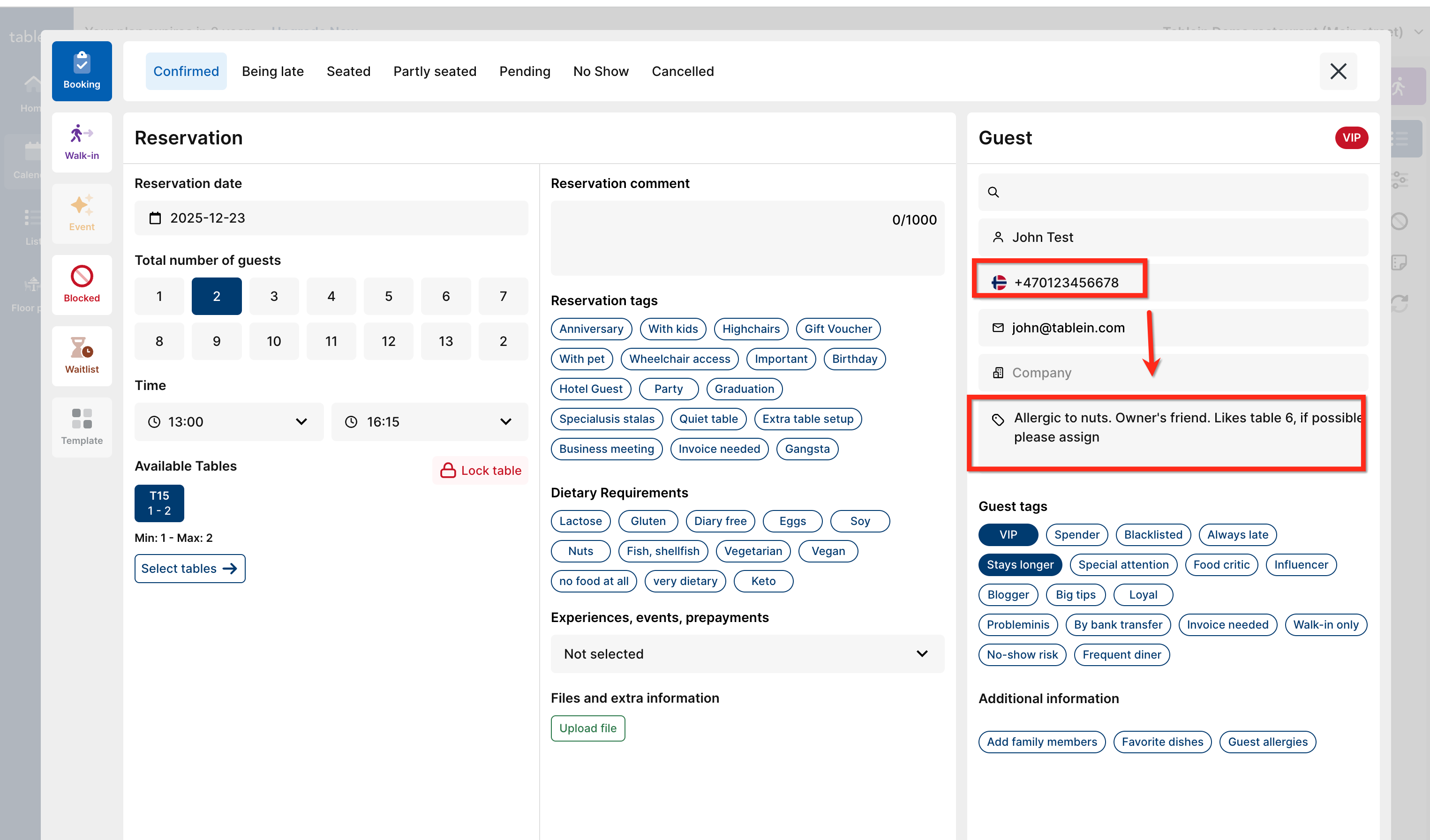This screenshot has height=840, width=1430.
Task: Click the Norwegian flag phone prefix
Action: (x=999, y=283)
